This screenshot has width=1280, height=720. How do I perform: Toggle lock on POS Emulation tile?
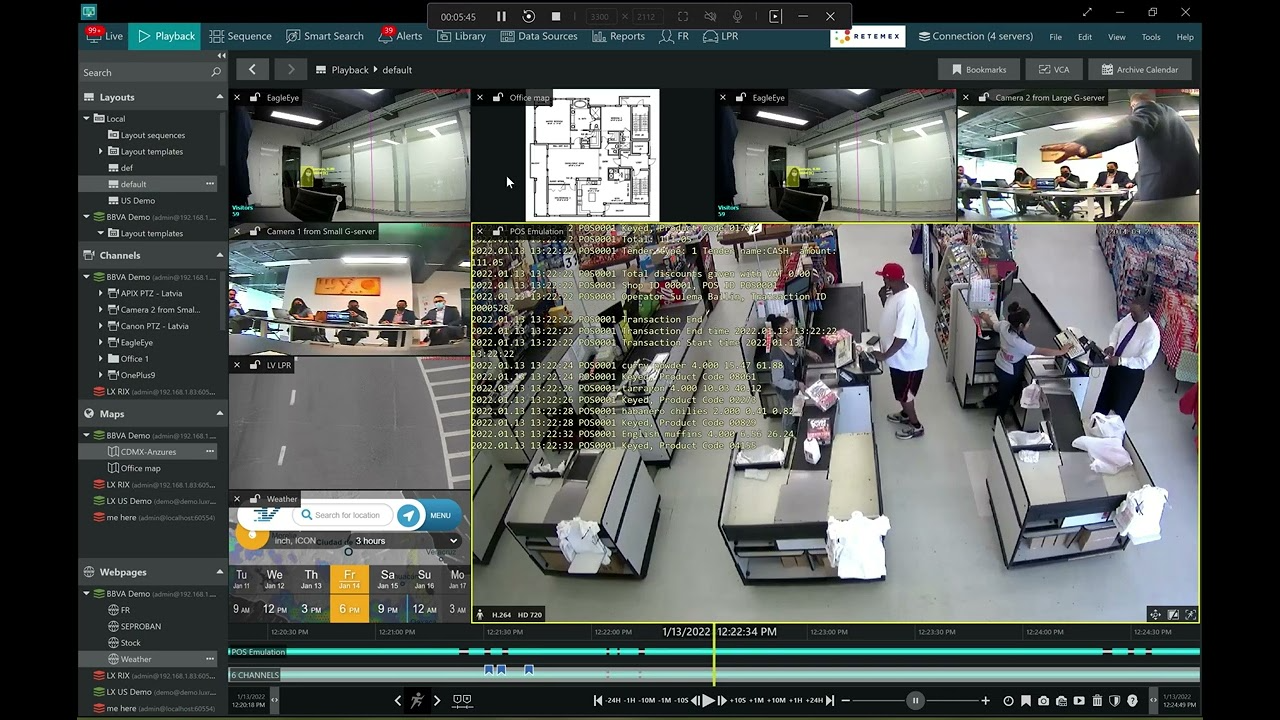tap(497, 231)
